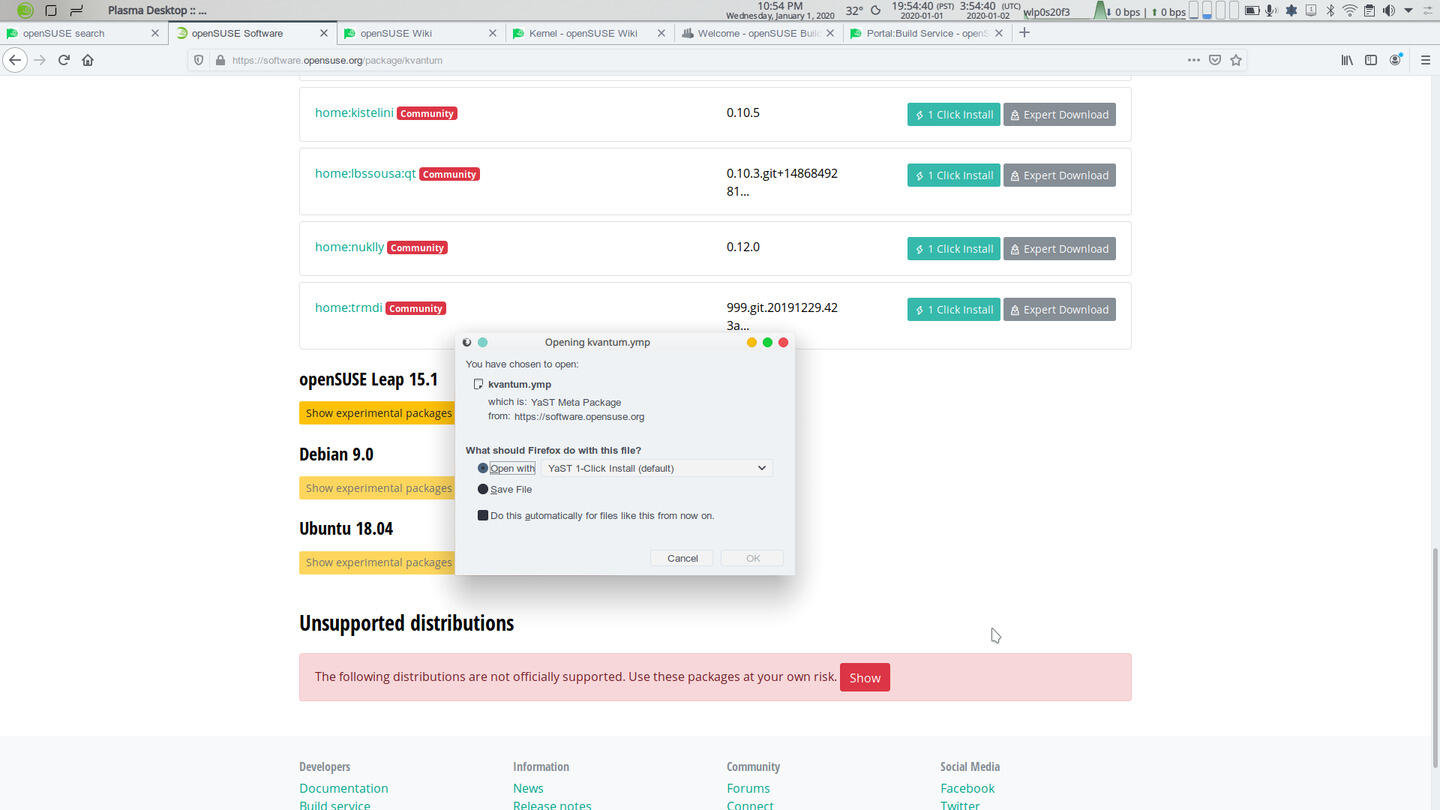
Task: Click the dialog's keep-above teal dot icon
Action: (482, 342)
